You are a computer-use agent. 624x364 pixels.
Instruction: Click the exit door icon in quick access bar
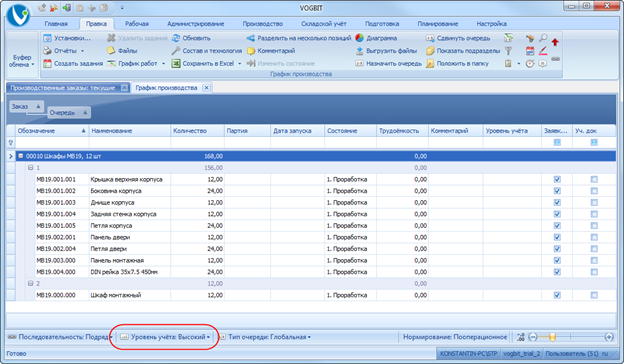(67, 8)
